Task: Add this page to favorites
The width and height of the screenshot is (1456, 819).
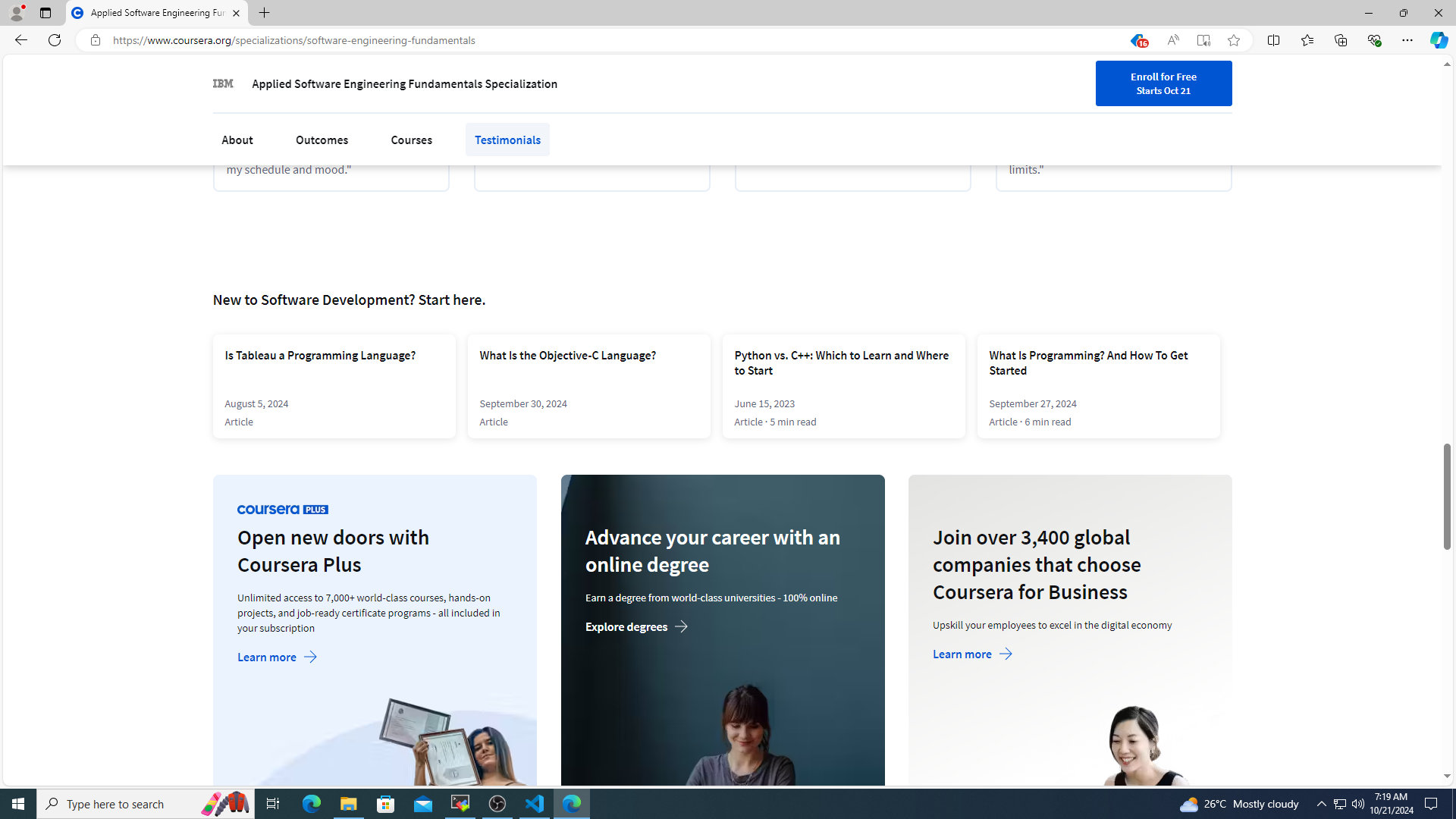Action: point(1234,40)
